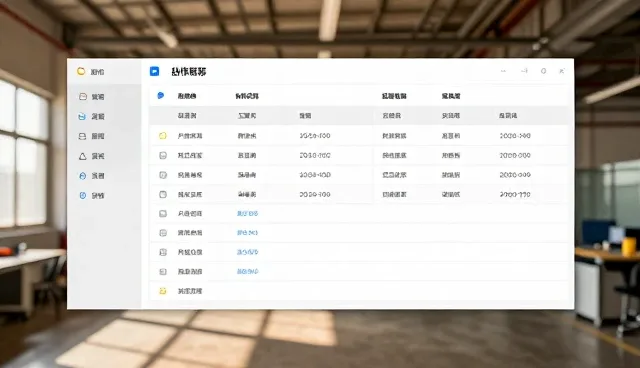Click the gray icon in fourth data row
This screenshot has height=368, width=640.
[163, 195]
